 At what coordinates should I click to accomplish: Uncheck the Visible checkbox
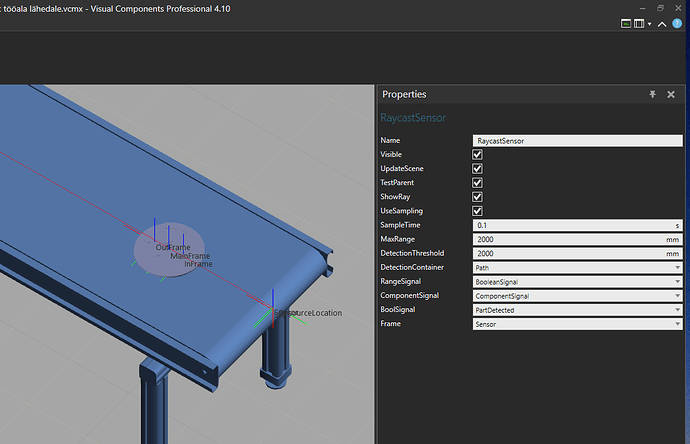click(x=477, y=155)
